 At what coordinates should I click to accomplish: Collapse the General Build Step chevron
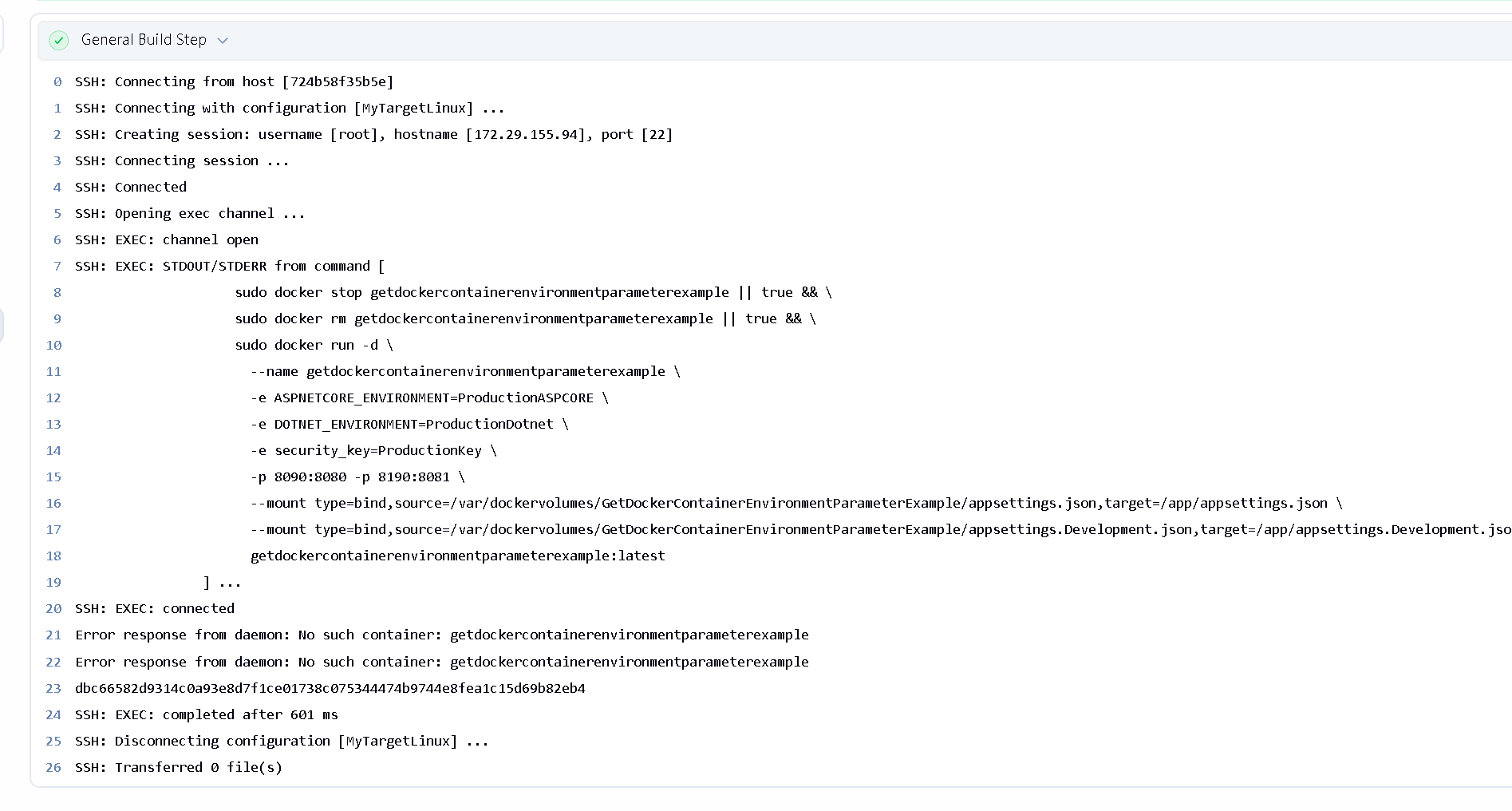pos(223,41)
